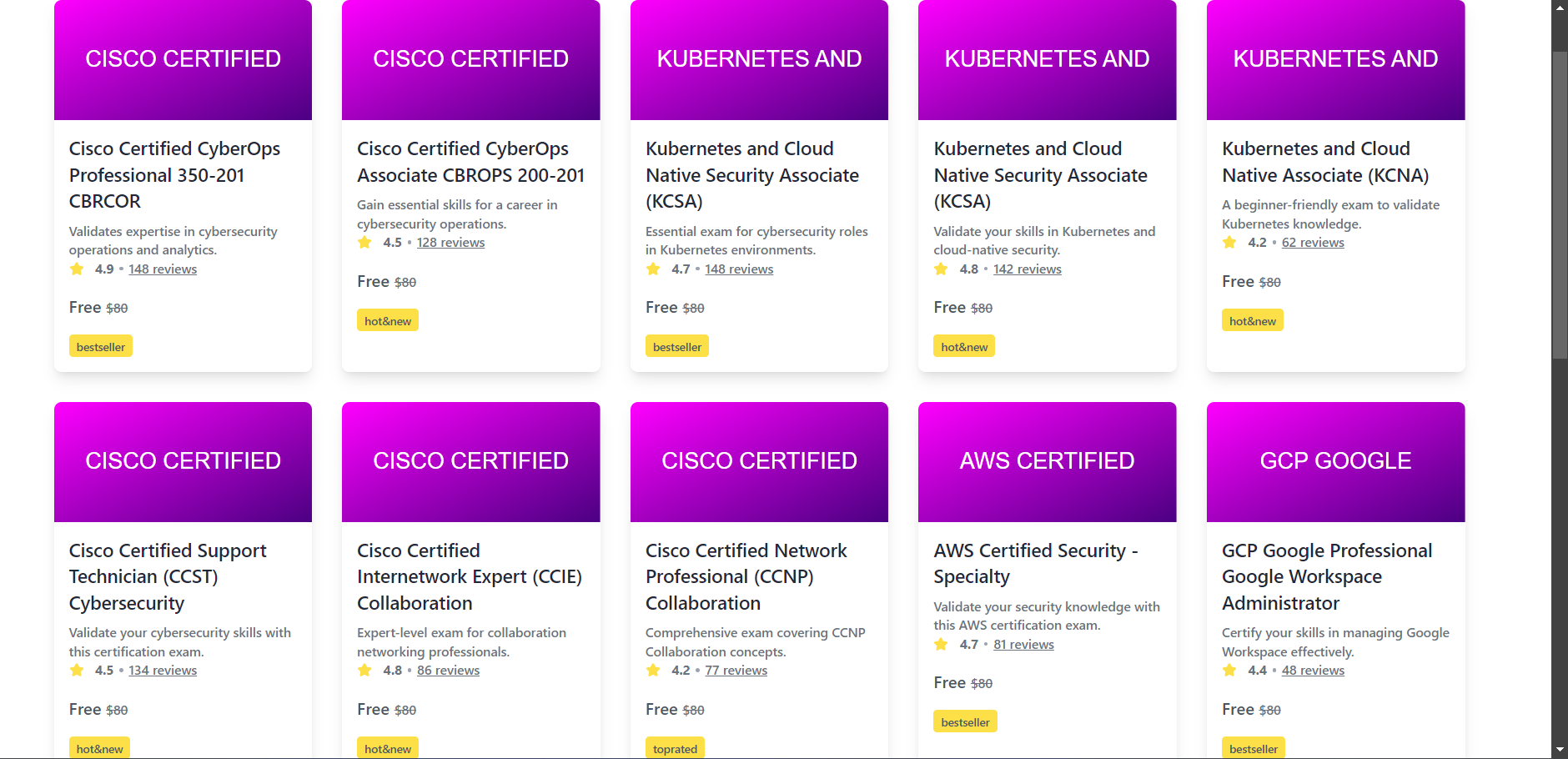Click the CCST Cybersecurity card banner image
Viewport: 1568px width, 759px height.
[183, 462]
